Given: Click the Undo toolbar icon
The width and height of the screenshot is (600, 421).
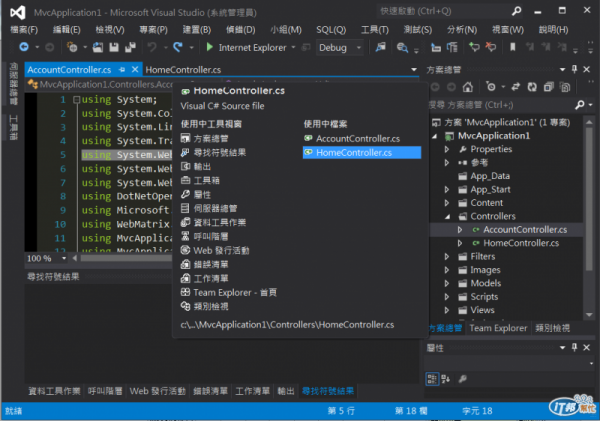Looking at the screenshot, I should (x=152, y=47).
